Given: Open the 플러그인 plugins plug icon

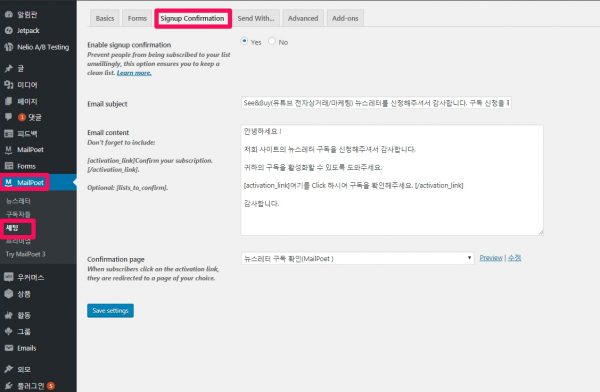Looking at the screenshot, I should pyautogui.click(x=8, y=385).
